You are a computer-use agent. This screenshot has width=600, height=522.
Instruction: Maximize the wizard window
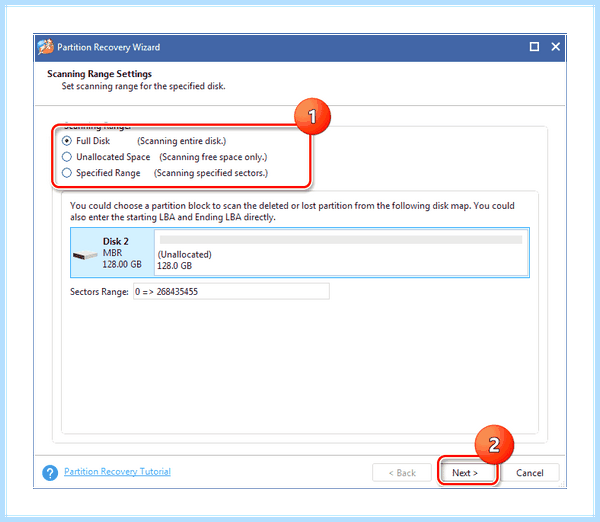(534, 47)
